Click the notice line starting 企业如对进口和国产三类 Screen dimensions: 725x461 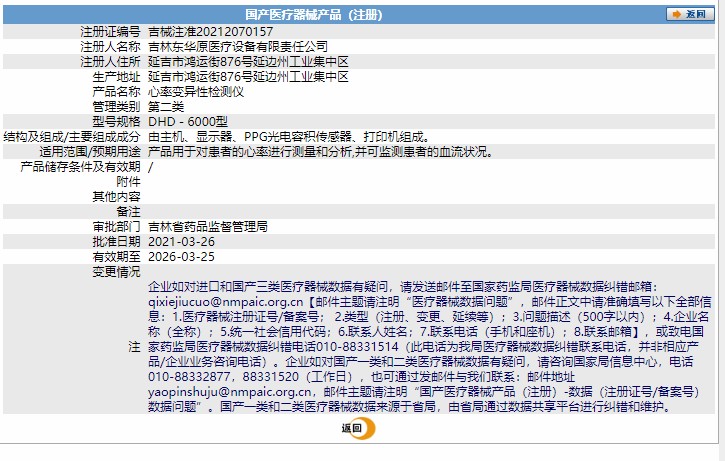coord(402,287)
